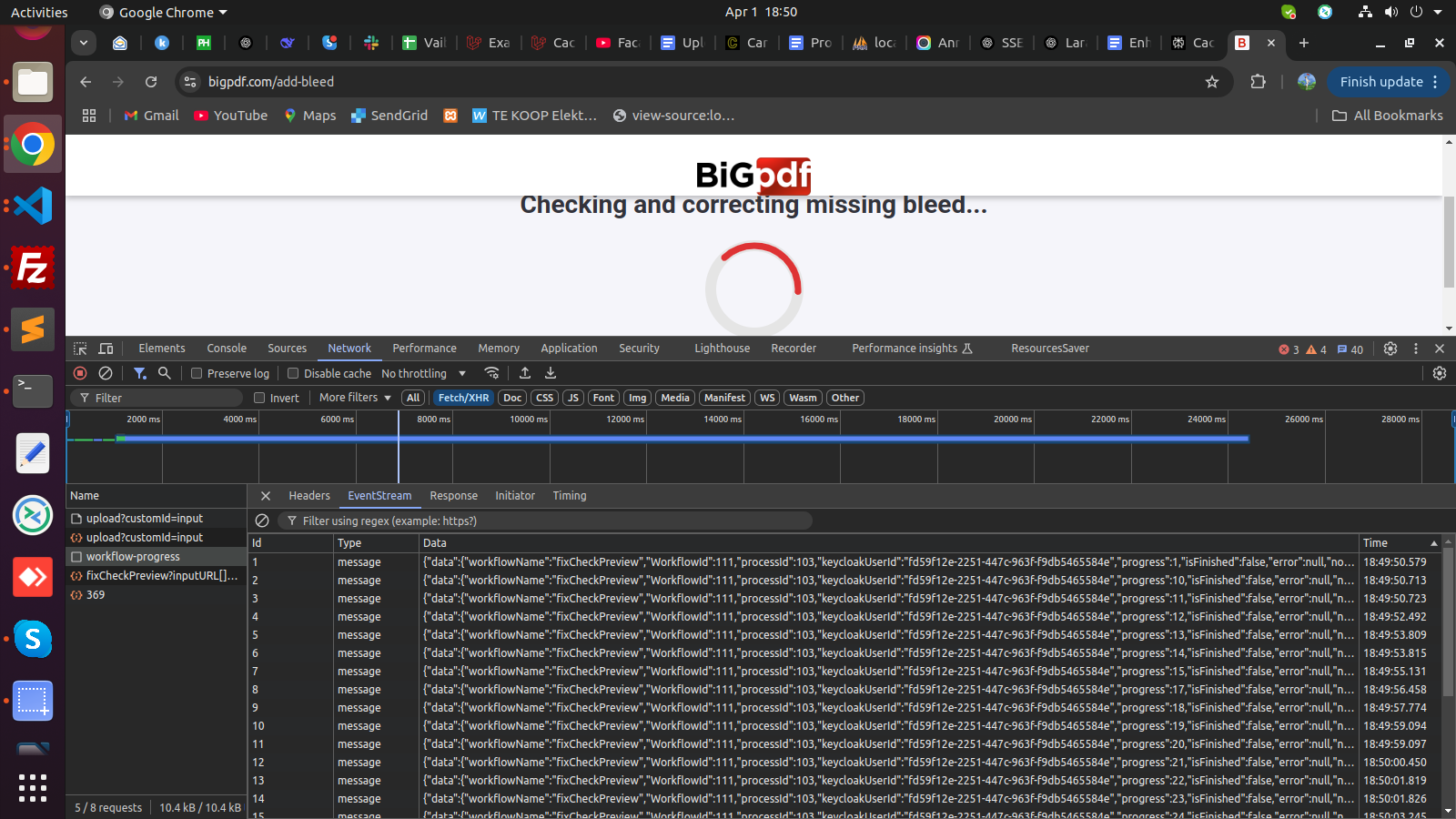The image size is (1456, 819).
Task: Open DevTools settings gear
Action: pyautogui.click(x=1390, y=349)
